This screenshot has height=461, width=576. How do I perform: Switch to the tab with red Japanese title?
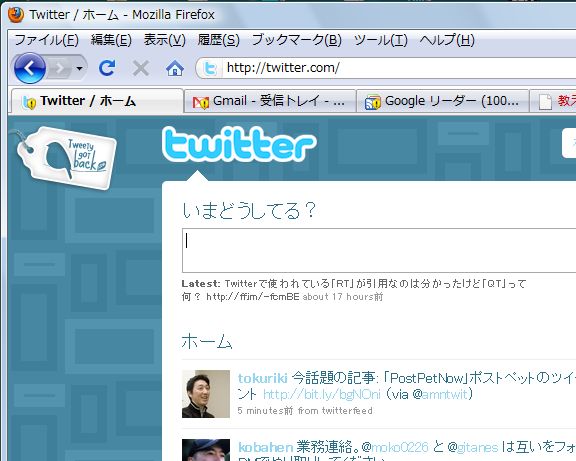pos(553,101)
